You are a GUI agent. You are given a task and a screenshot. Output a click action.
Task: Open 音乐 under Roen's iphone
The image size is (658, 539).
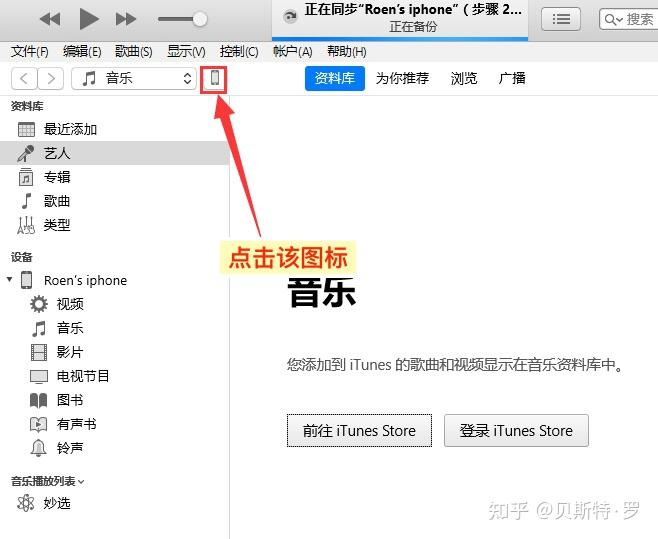(70, 328)
